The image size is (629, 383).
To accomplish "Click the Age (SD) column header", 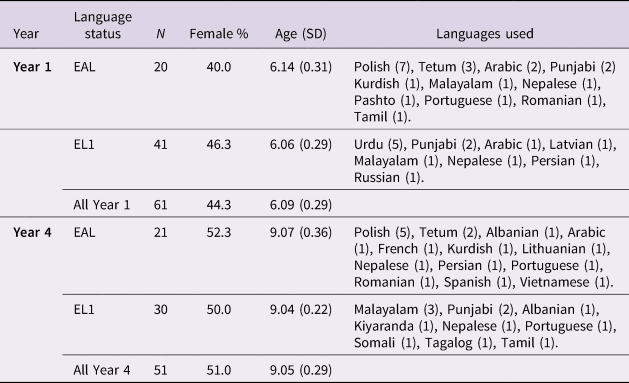I will point(300,34).
